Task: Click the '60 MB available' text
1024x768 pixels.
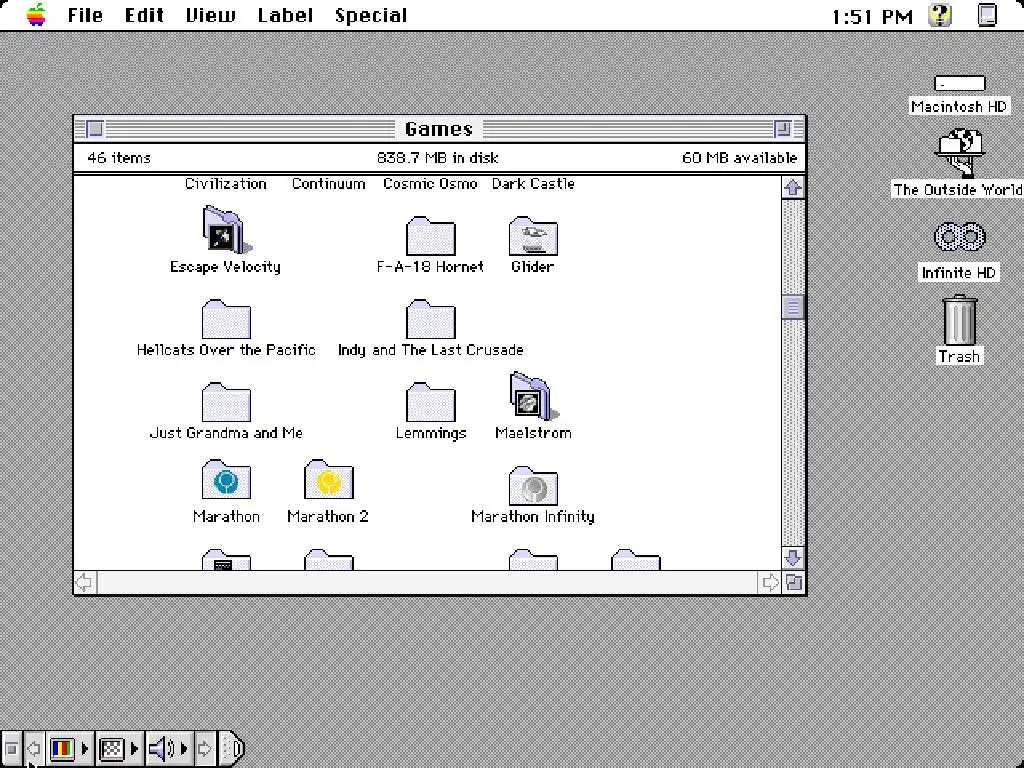Action: 739,158
